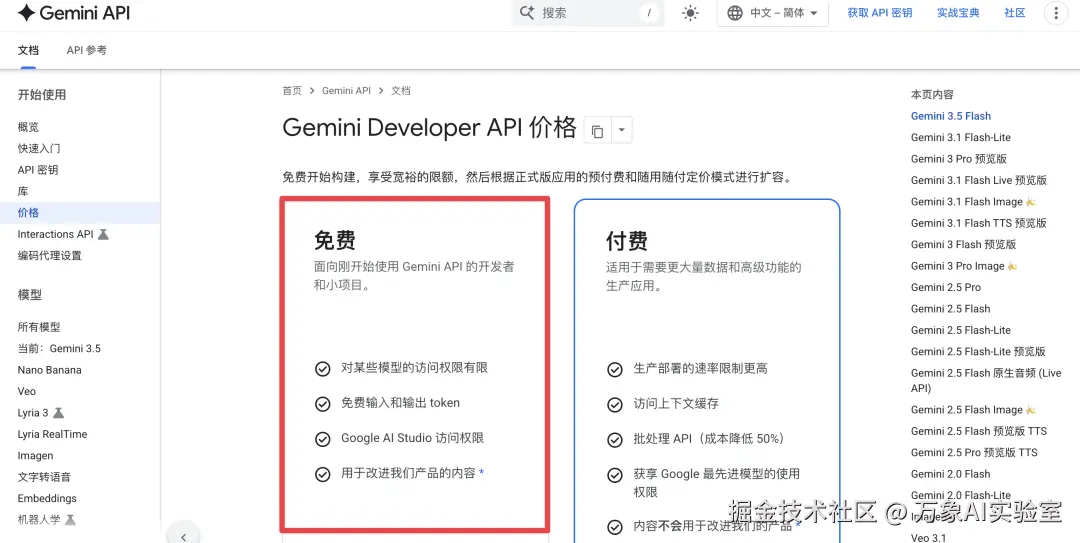Open the 社区 link
The image size is (1080, 543).
(x=1015, y=13)
